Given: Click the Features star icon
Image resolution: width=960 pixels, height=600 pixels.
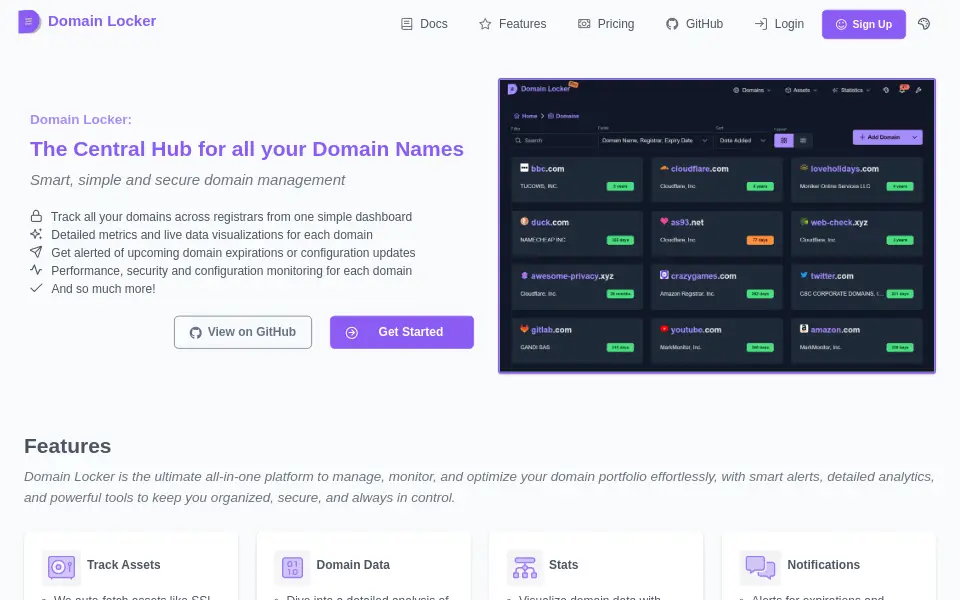Looking at the screenshot, I should click(x=485, y=24).
